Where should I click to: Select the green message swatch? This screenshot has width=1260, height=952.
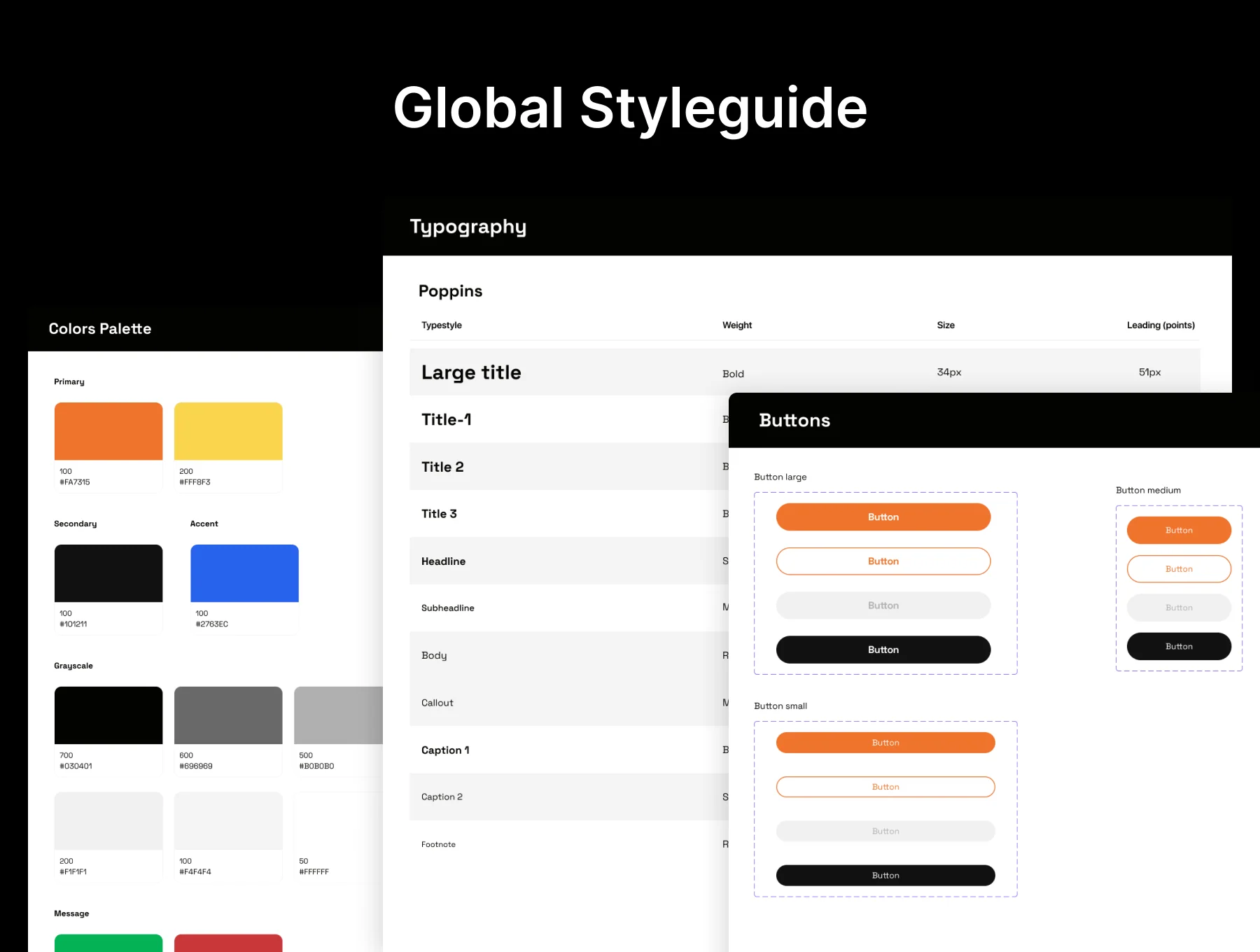coord(108,943)
